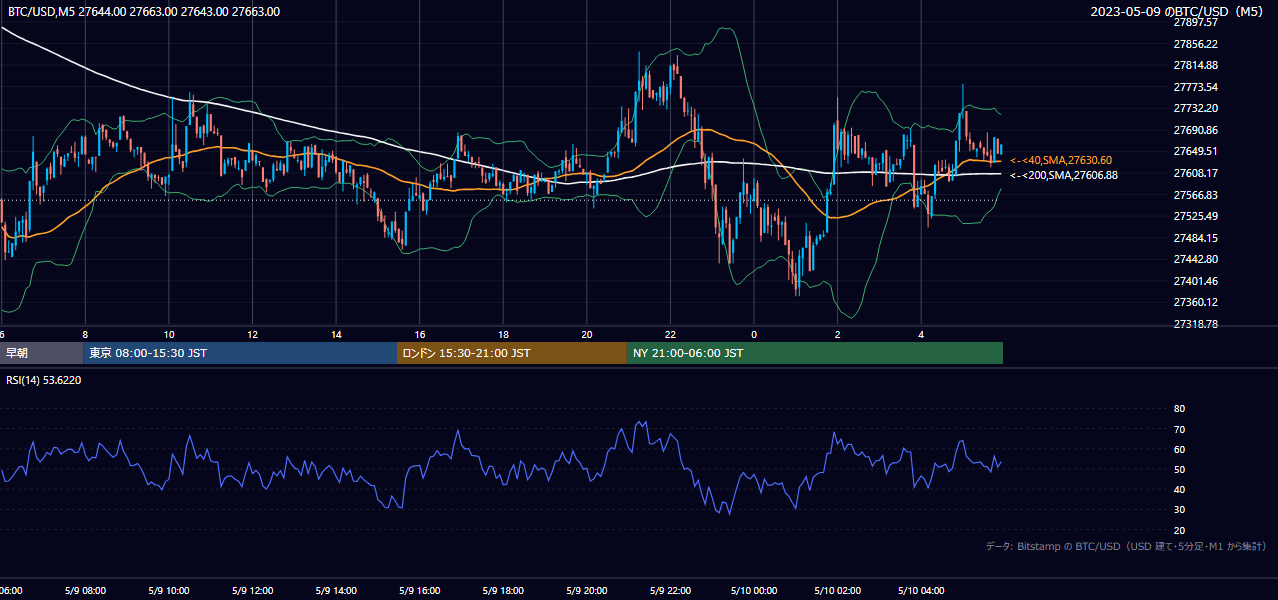Click the 5/9 18:00 date label

click(x=504, y=591)
